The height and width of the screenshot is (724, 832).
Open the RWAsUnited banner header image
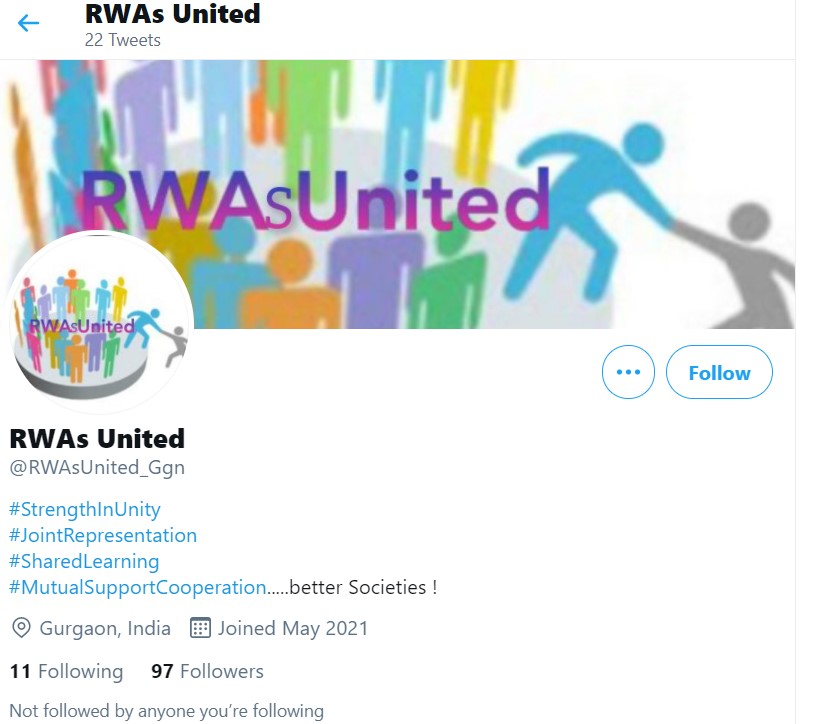(398, 194)
